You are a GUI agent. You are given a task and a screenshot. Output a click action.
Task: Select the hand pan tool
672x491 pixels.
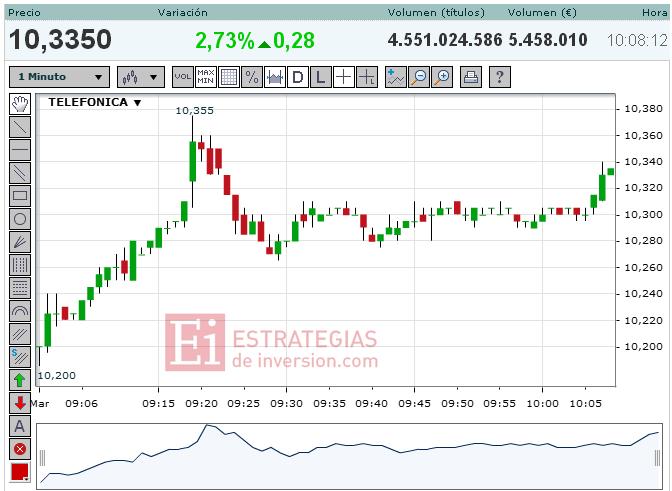click(20, 104)
